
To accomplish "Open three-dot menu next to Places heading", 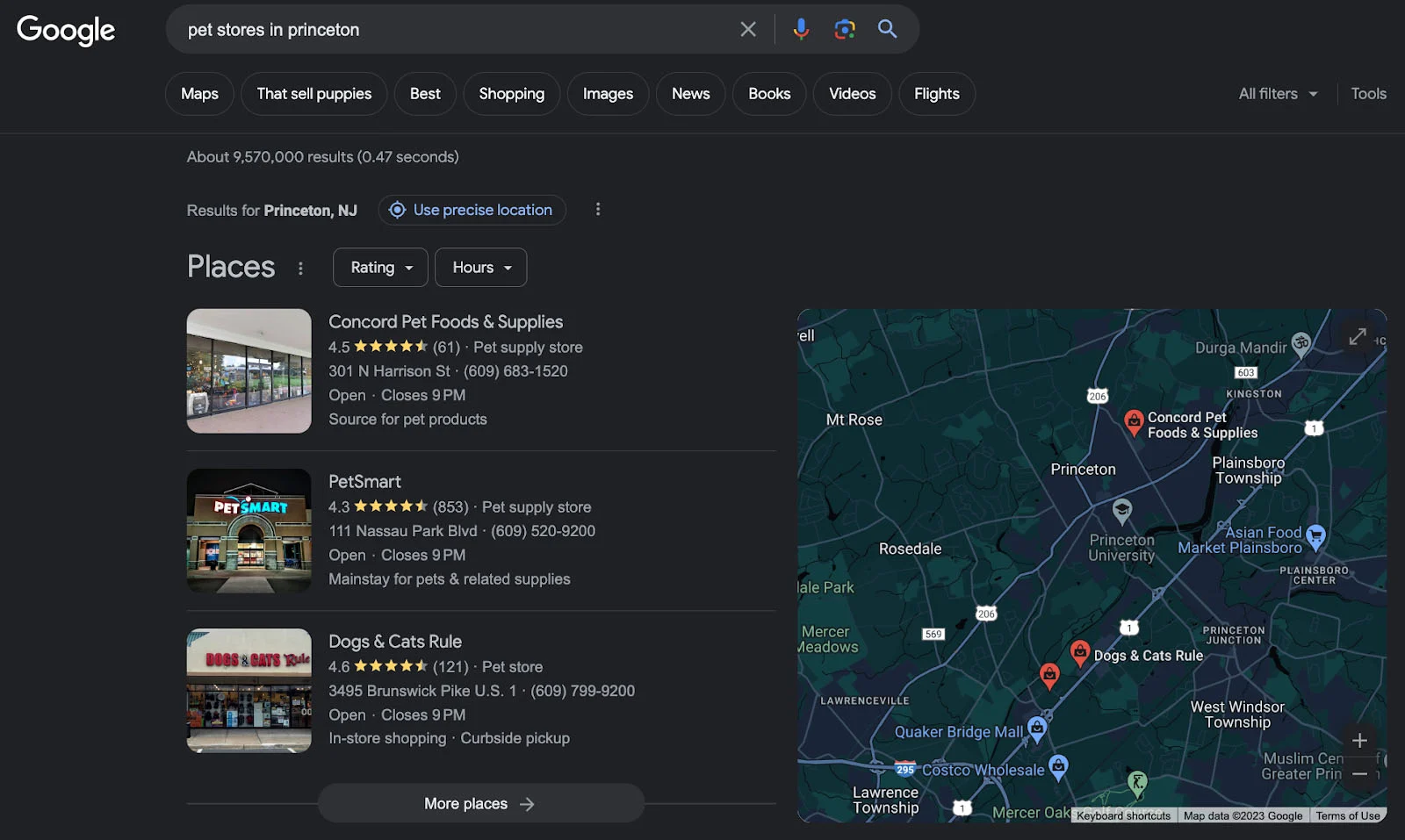I will click(x=300, y=269).
